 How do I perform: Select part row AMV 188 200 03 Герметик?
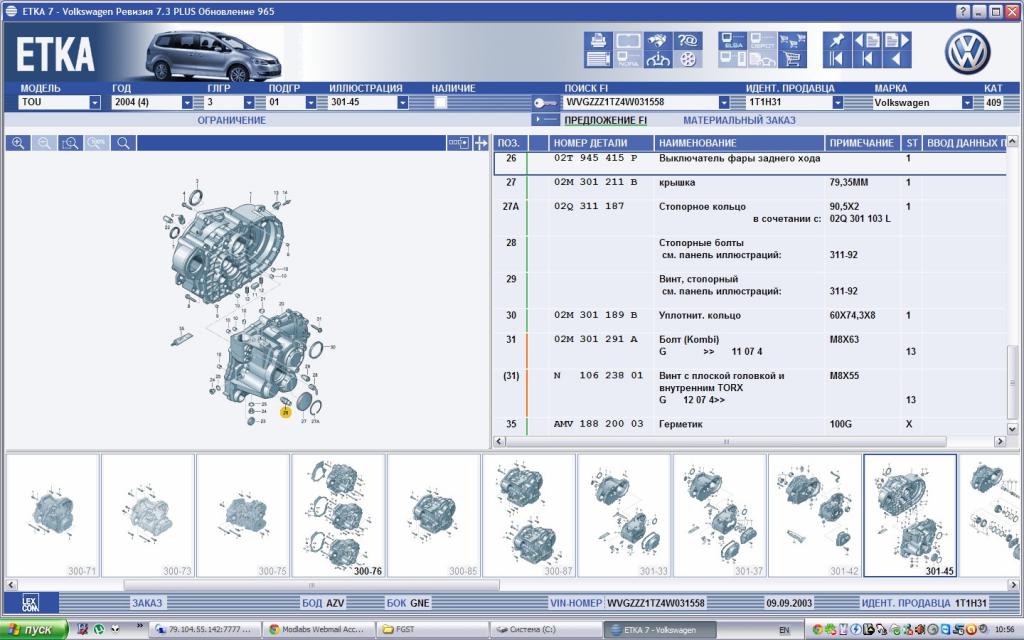click(x=750, y=424)
